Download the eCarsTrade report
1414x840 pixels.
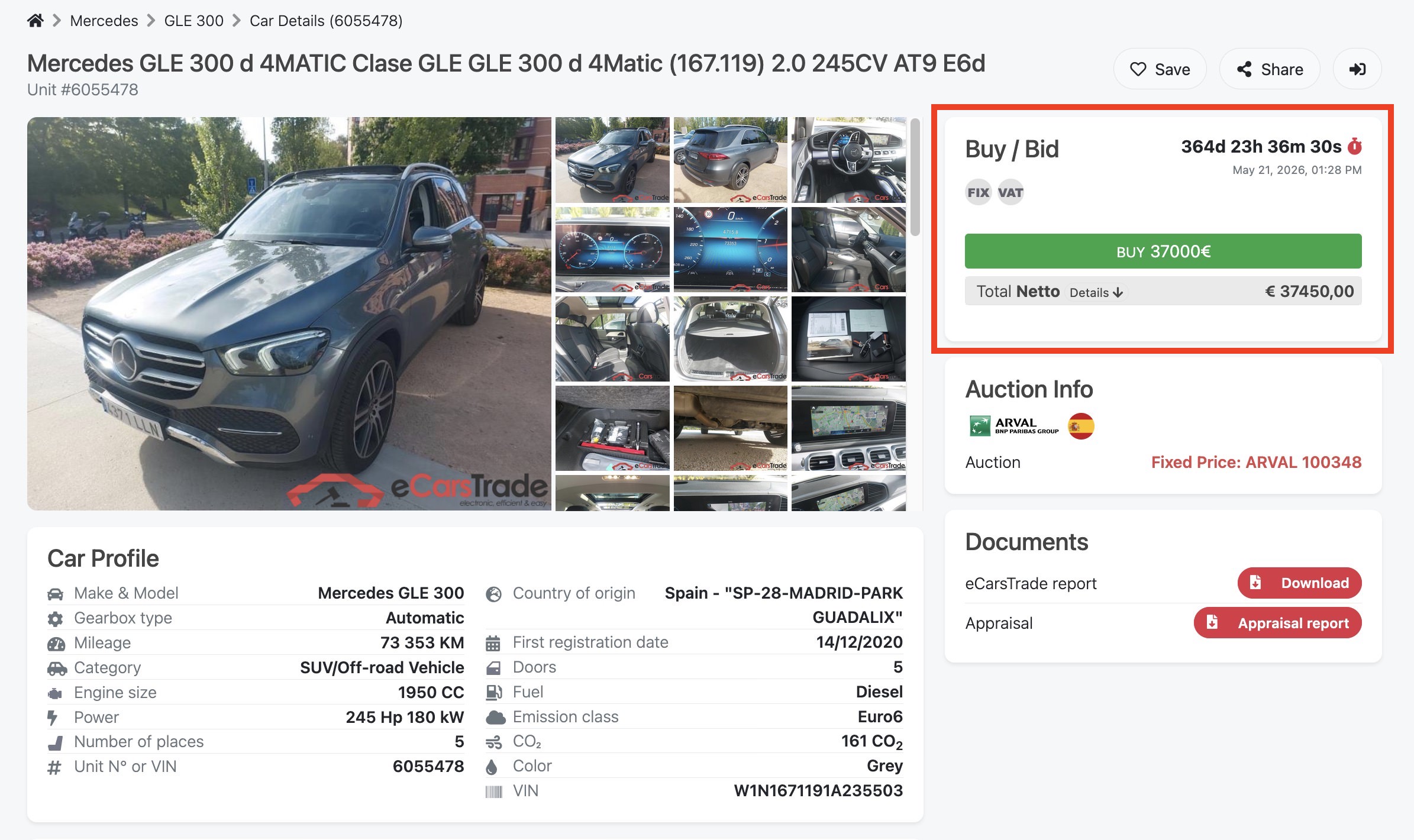[x=1300, y=583]
